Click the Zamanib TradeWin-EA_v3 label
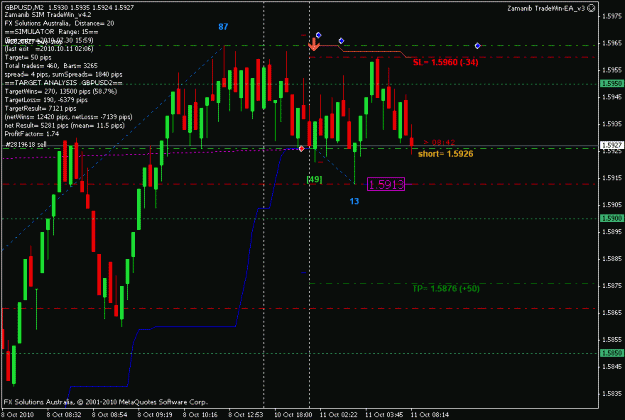 coord(546,8)
